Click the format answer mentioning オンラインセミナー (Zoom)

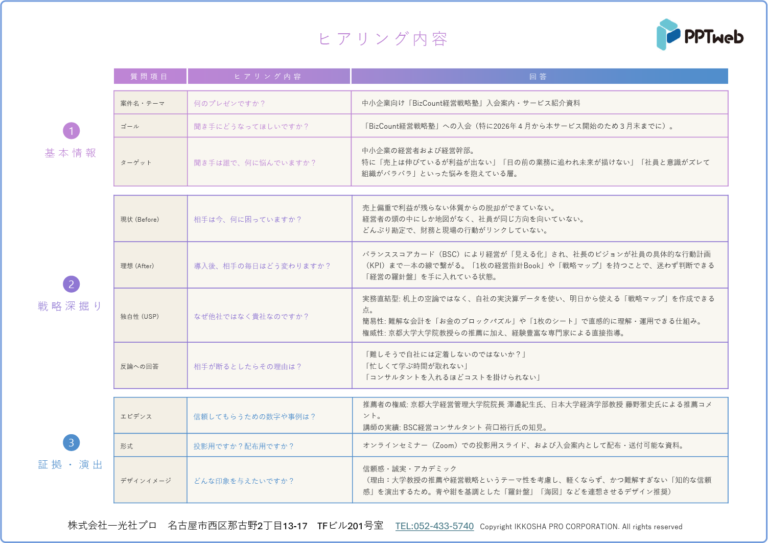click(x=524, y=445)
